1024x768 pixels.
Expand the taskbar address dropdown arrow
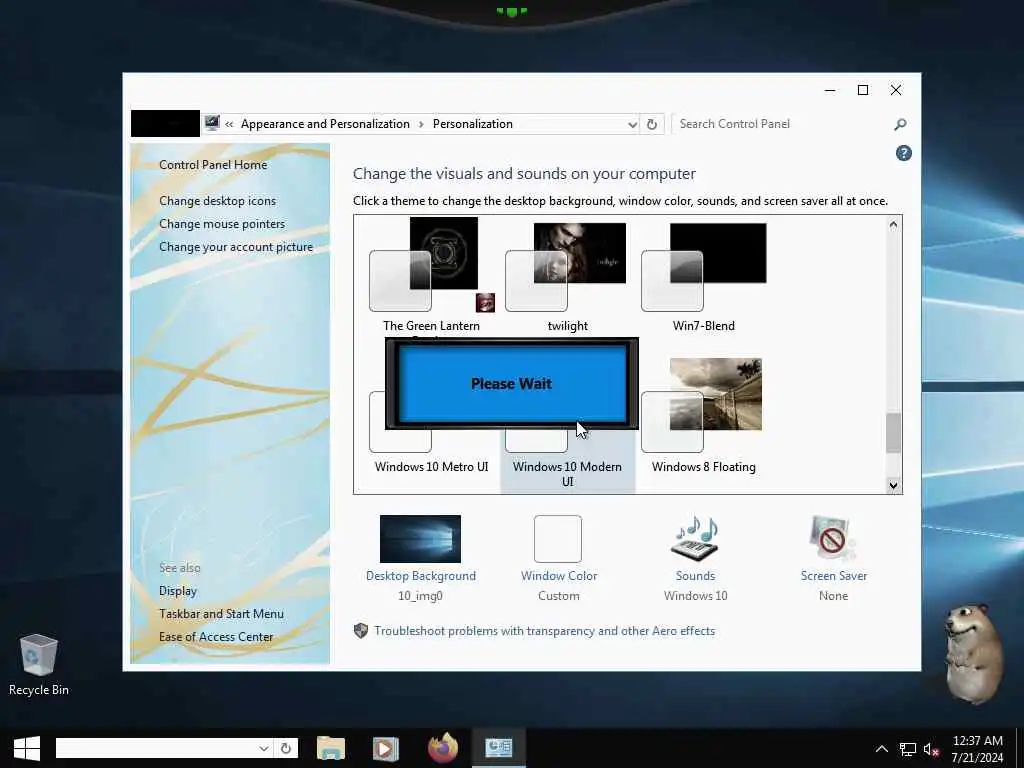(x=264, y=748)
